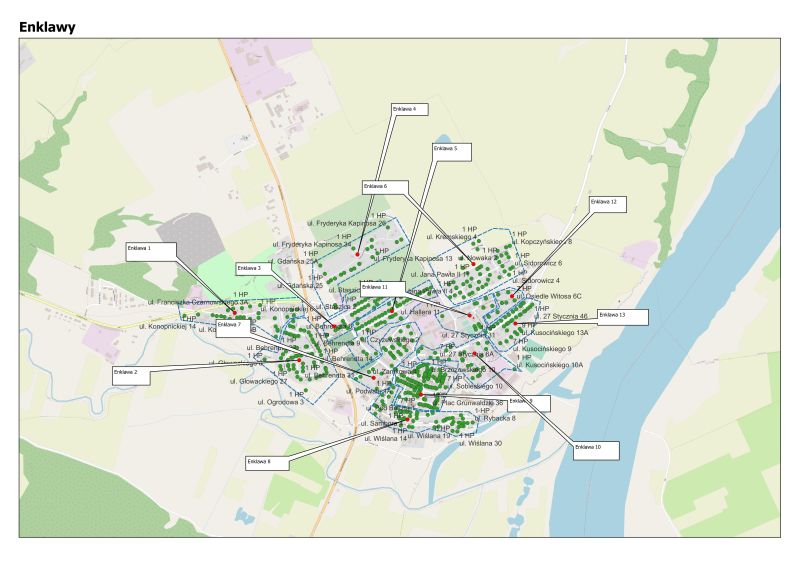The height and width of the screenshot is (566, 800).
Task: Select the 'Enklawa 7' callout label
Action: 233,328
